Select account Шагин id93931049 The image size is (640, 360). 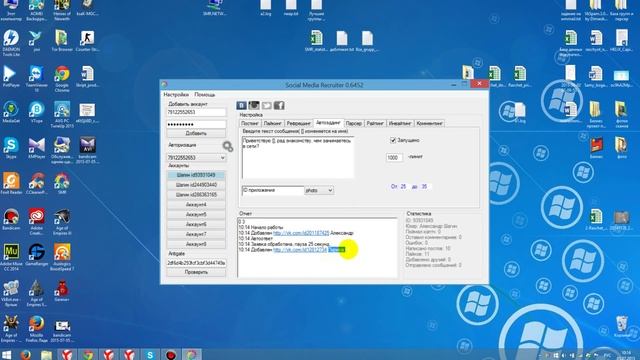click(196, 175)
